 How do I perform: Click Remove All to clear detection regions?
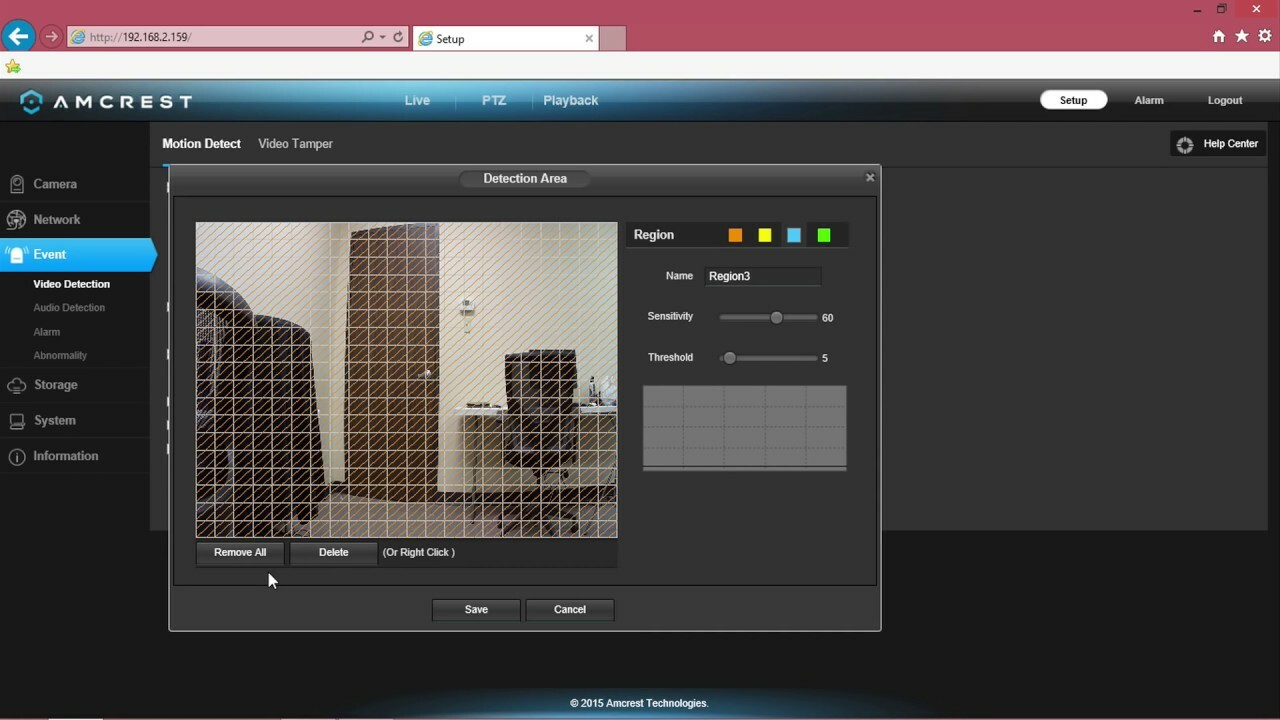pyautogui.click(x=240, y=553)
